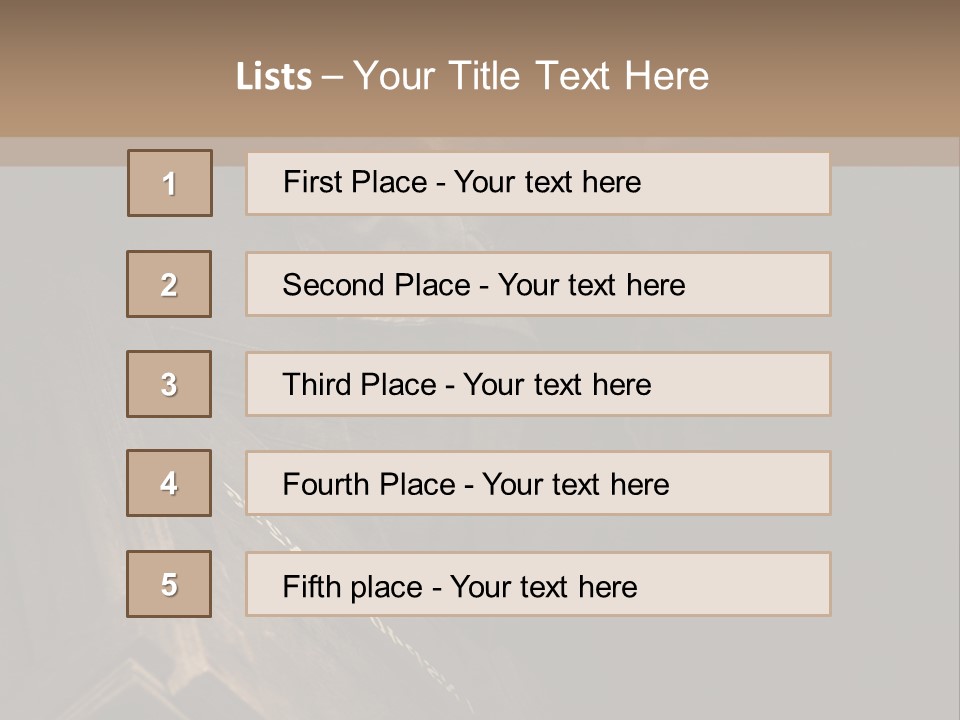Select "Your text here" after Second Place
This screenshot has height=720, width=960.
tap(591, 285)
